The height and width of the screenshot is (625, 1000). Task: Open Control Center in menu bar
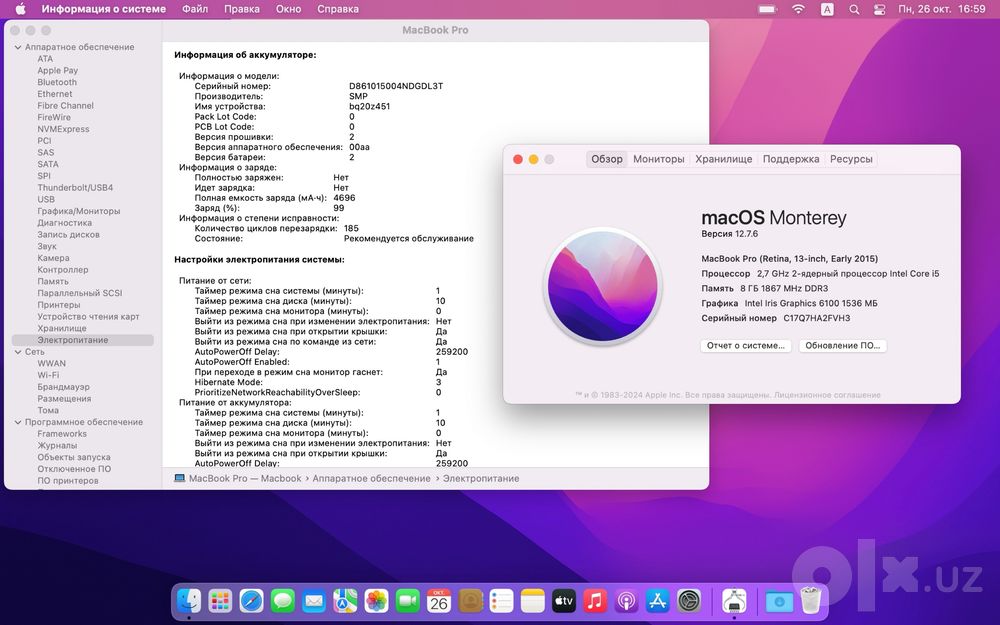(x=879, y=9)
